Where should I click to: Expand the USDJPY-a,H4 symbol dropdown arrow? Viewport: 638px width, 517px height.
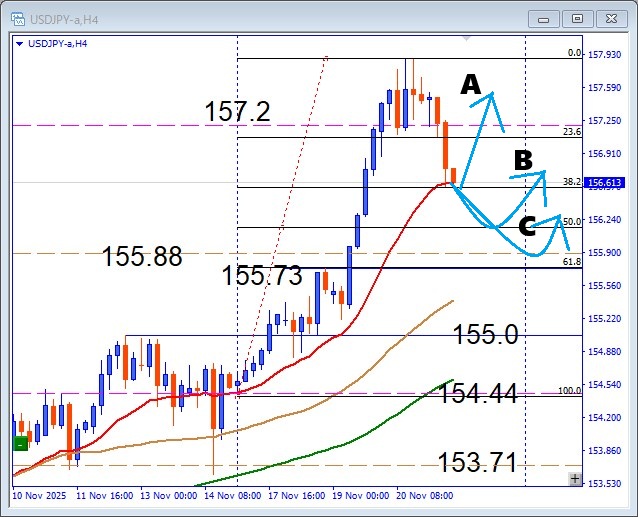pos(20,43)
